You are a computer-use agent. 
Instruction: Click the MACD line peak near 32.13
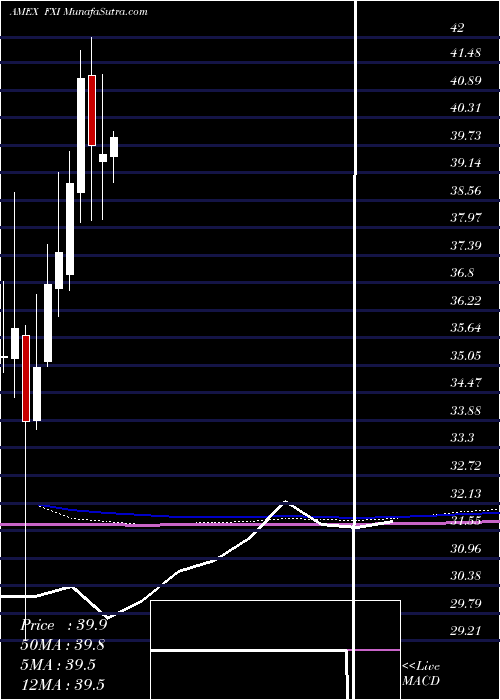tap(285, 503)
